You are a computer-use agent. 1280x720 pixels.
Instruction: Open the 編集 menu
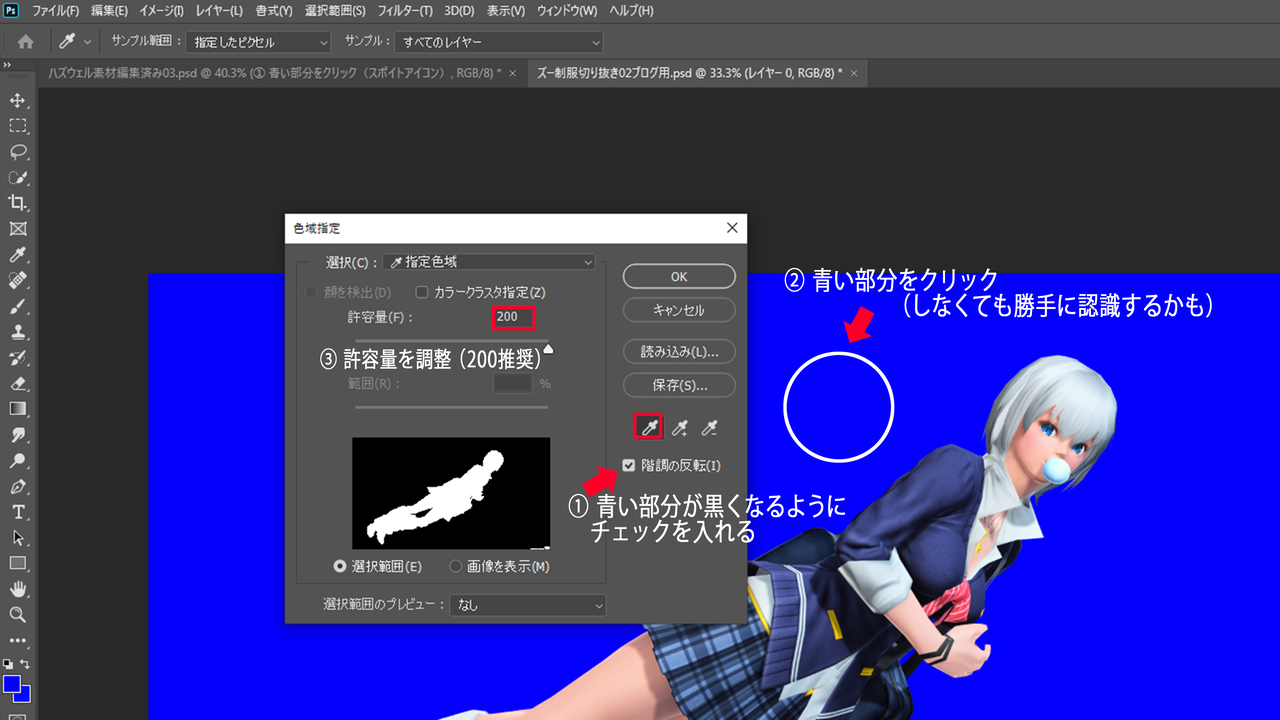tap(109, 11)
